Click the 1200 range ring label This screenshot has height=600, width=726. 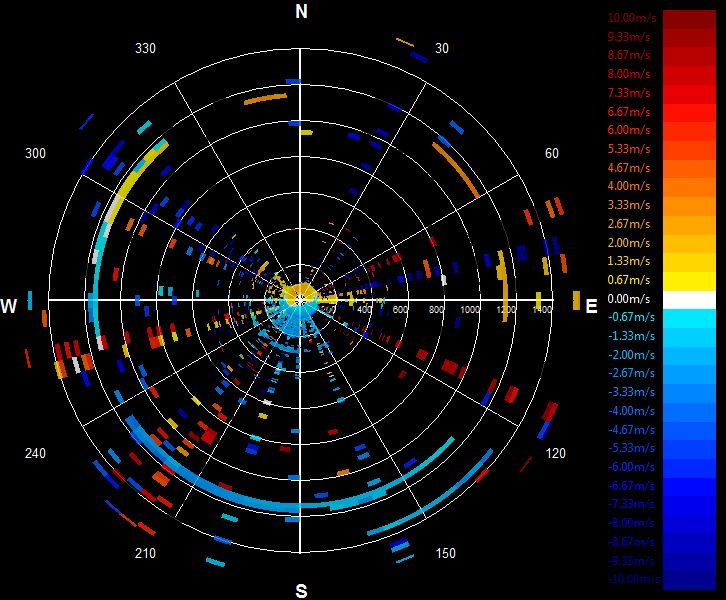(506, 309)
